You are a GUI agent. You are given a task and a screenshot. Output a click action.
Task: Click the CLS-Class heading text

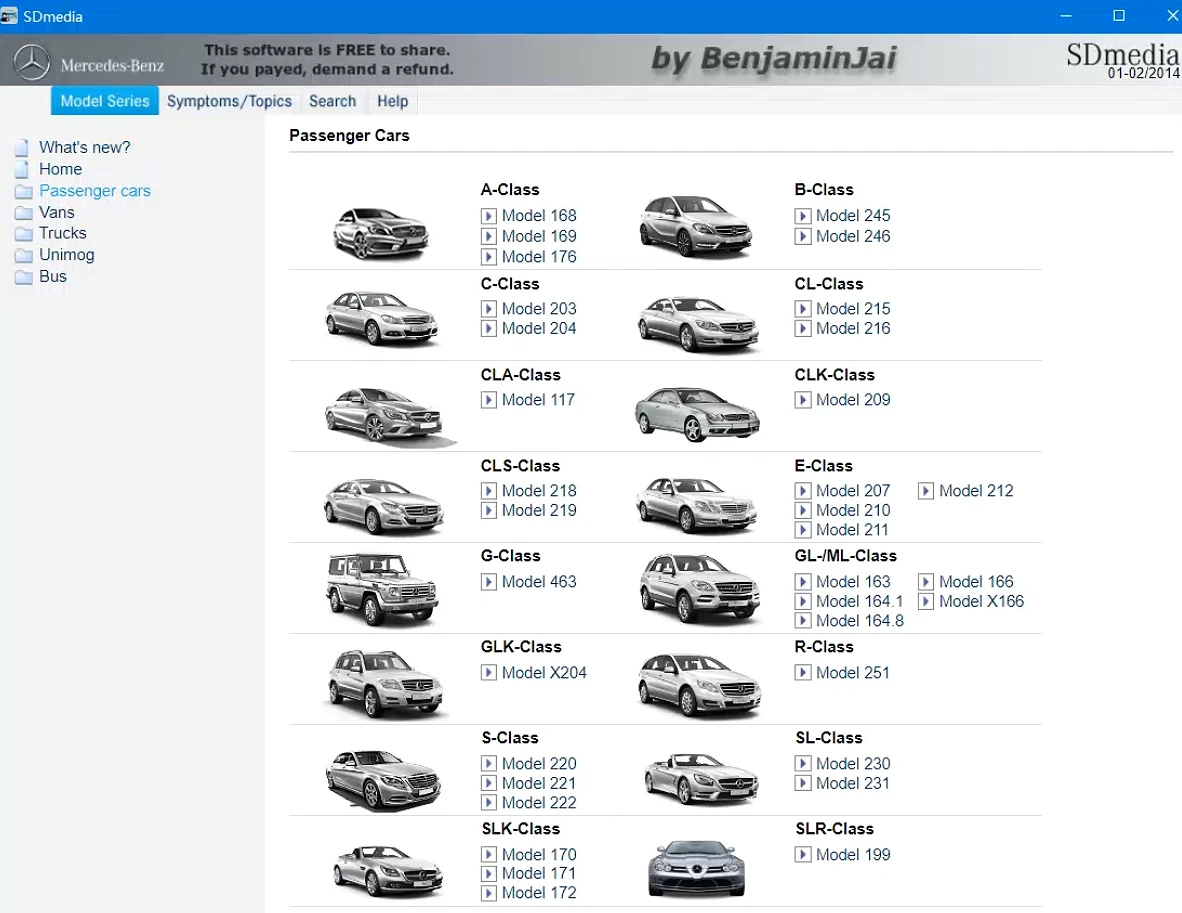[x=520, y=466]
